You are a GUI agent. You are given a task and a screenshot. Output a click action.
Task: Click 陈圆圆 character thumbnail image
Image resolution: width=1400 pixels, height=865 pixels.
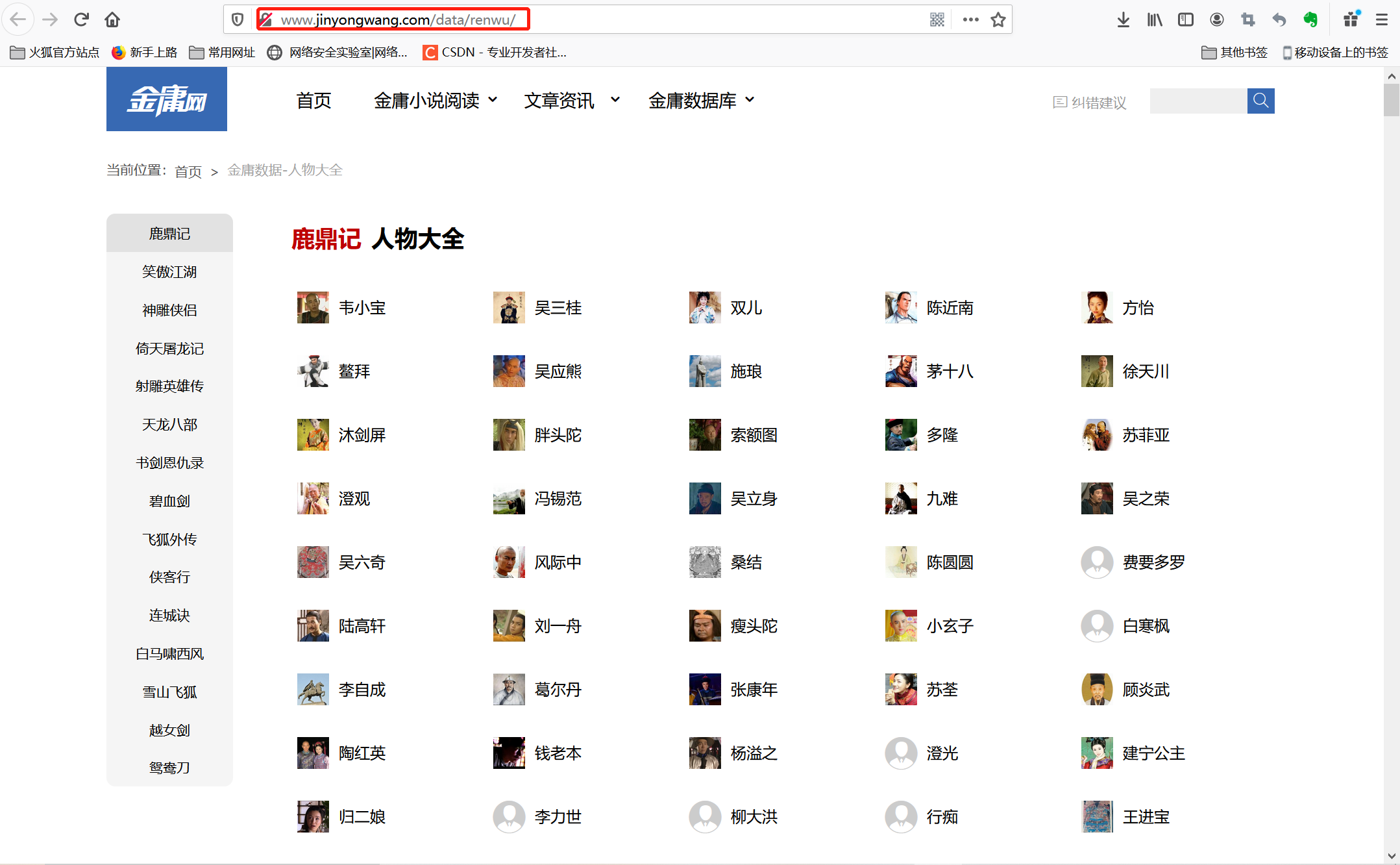[x=901, y=562]
